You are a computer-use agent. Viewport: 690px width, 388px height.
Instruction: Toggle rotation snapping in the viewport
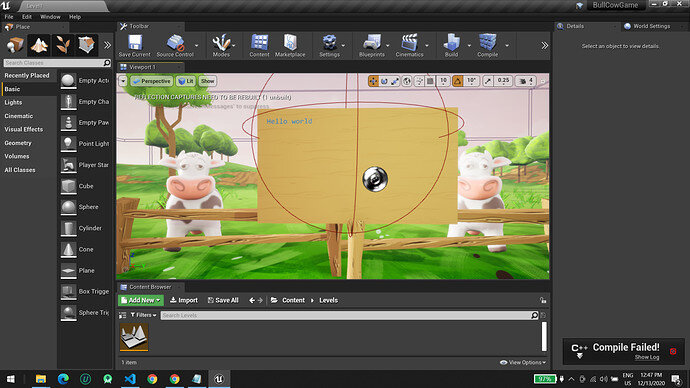pos(458,81)
